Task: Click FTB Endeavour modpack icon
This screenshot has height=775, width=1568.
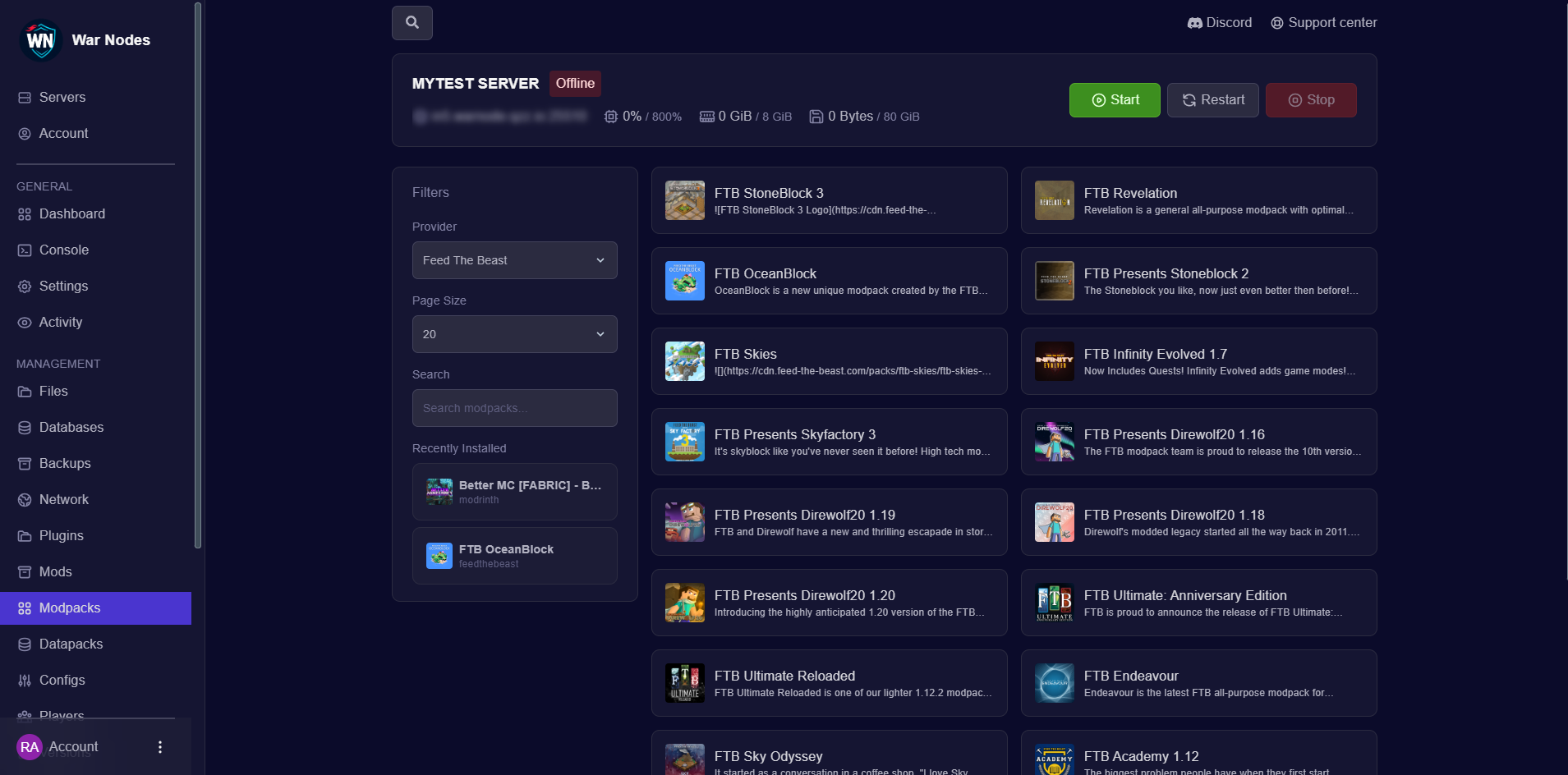Action: coord(1055,683)
